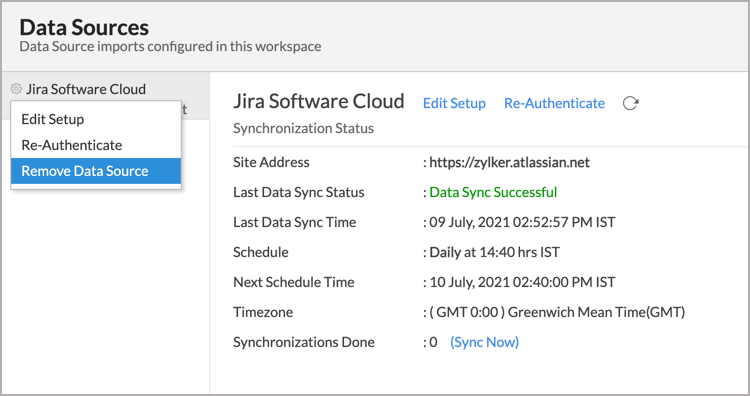Screen dimensions: 750x396
Task: Click the green Data Sync Successful status
Action: click(x=493, y=192)
